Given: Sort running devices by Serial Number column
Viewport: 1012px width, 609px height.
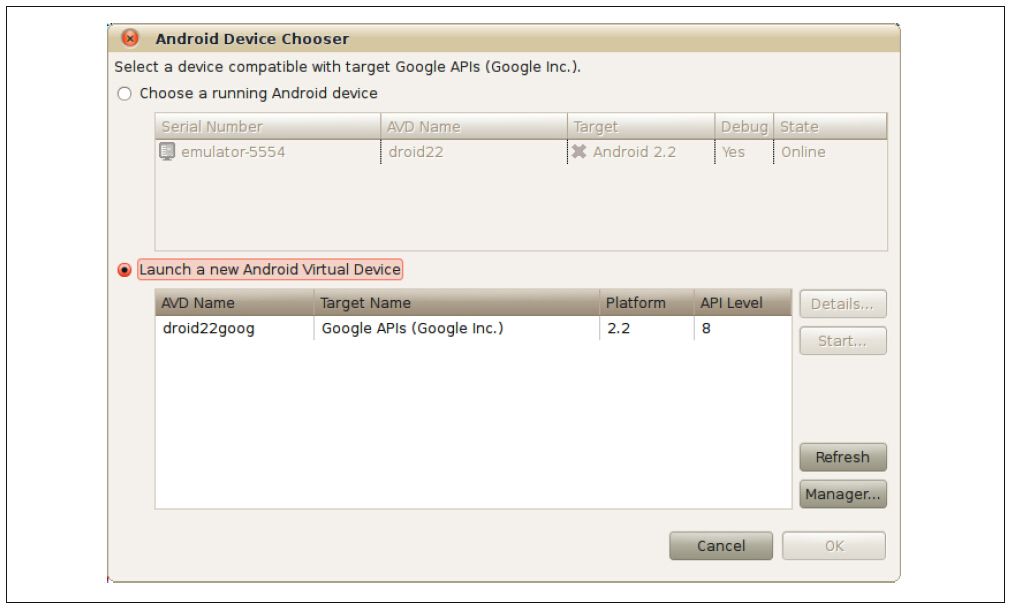Looking at the screenshot, I should click(268, 126).
